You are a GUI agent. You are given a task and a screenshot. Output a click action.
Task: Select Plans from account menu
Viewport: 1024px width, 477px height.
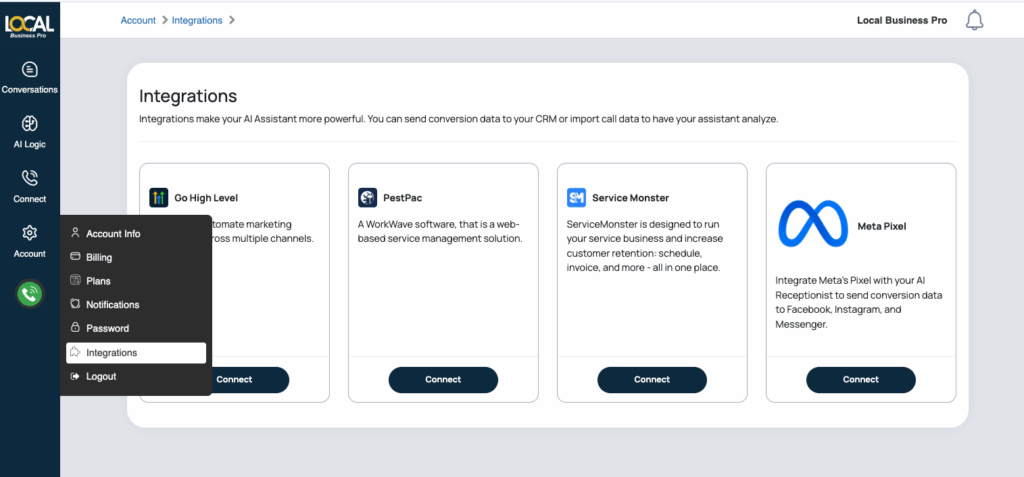click(136, 281)
